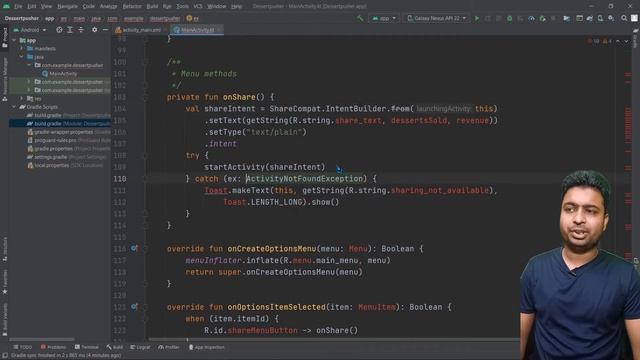
Task: Collapse the first com.example.dessertpusher package
Action: (29, 65)
